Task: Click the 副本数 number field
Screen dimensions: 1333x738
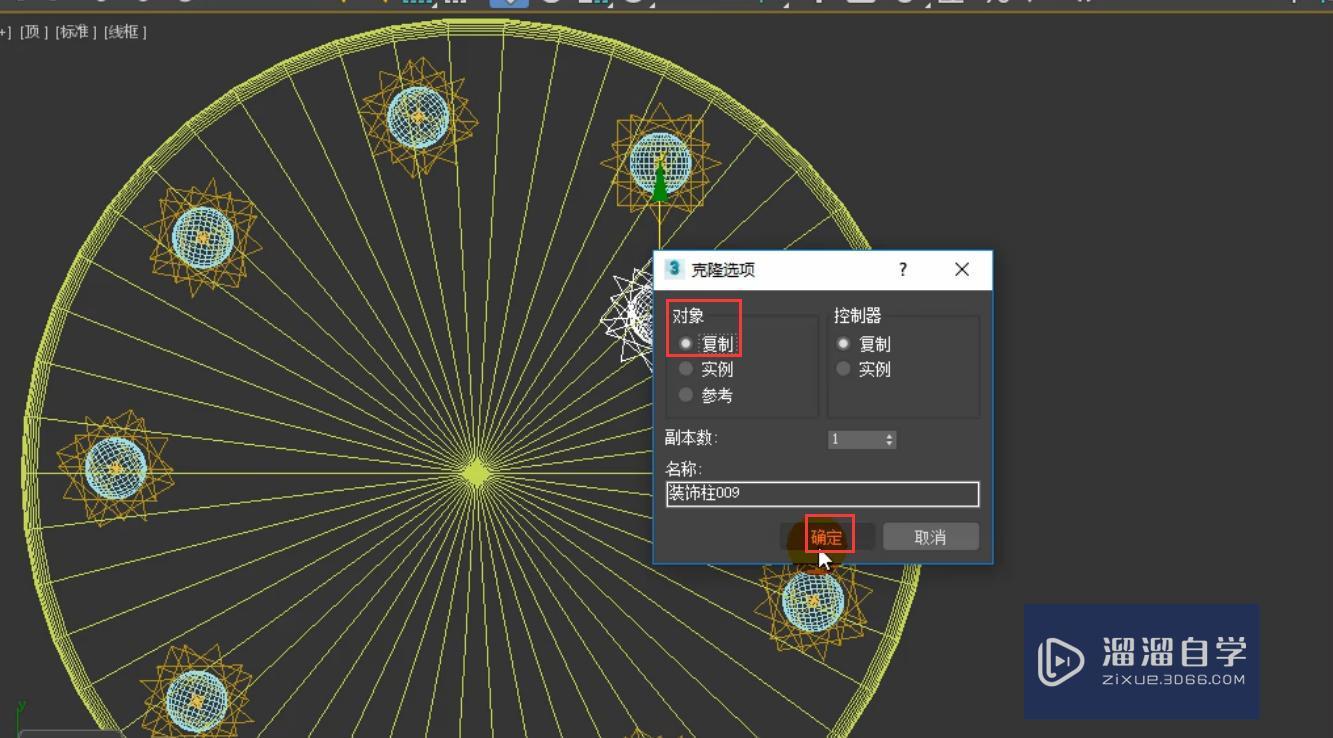Action: pyautogui.click(x=855, y=439)
